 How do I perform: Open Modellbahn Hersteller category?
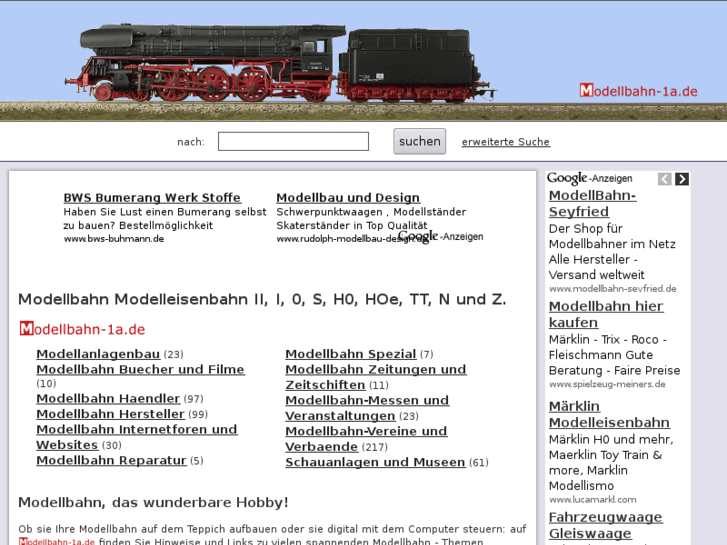[x=110, y=414]
